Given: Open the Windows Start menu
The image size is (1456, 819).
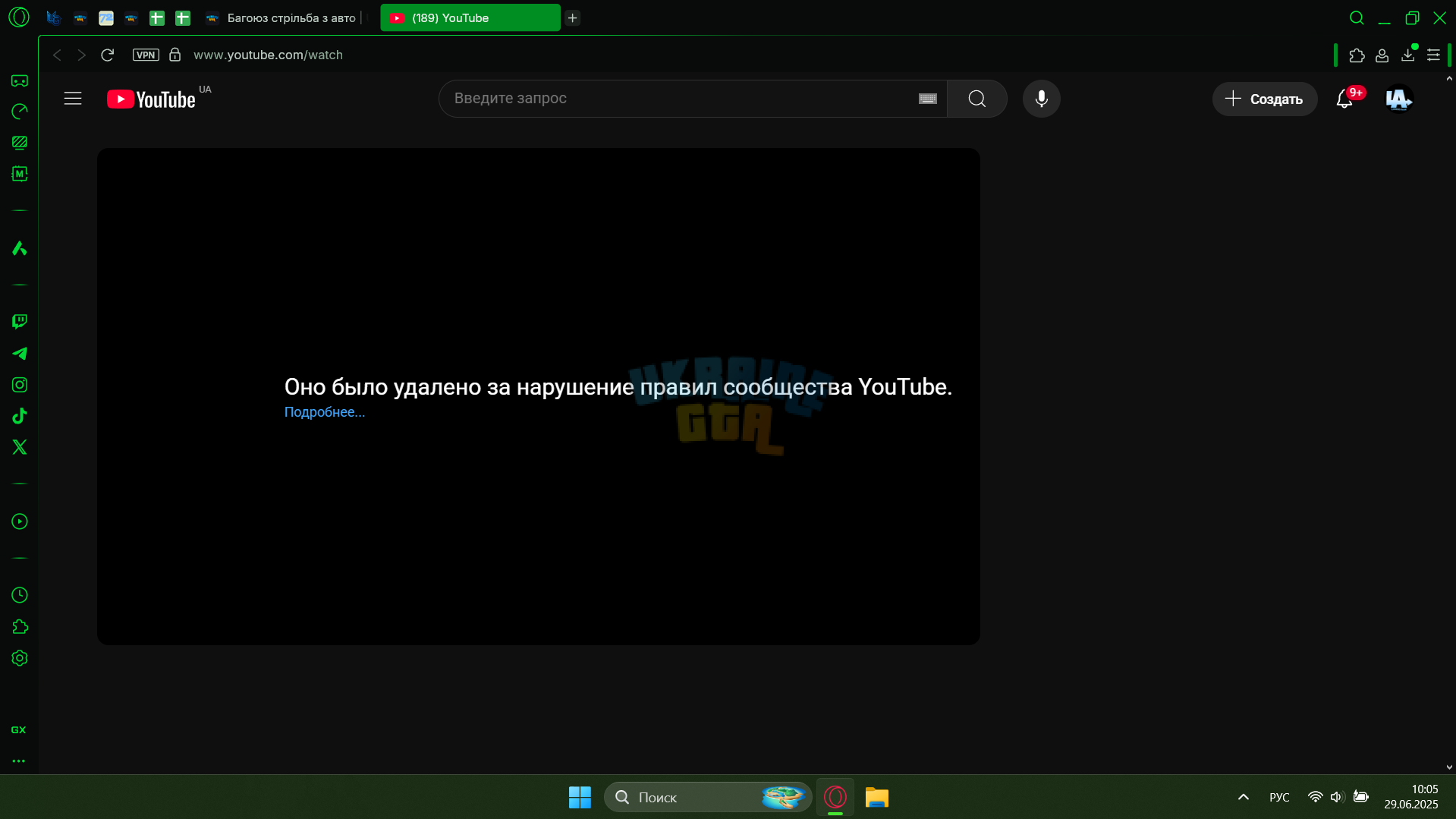Looking at the screenshot, I should (580, 797).
